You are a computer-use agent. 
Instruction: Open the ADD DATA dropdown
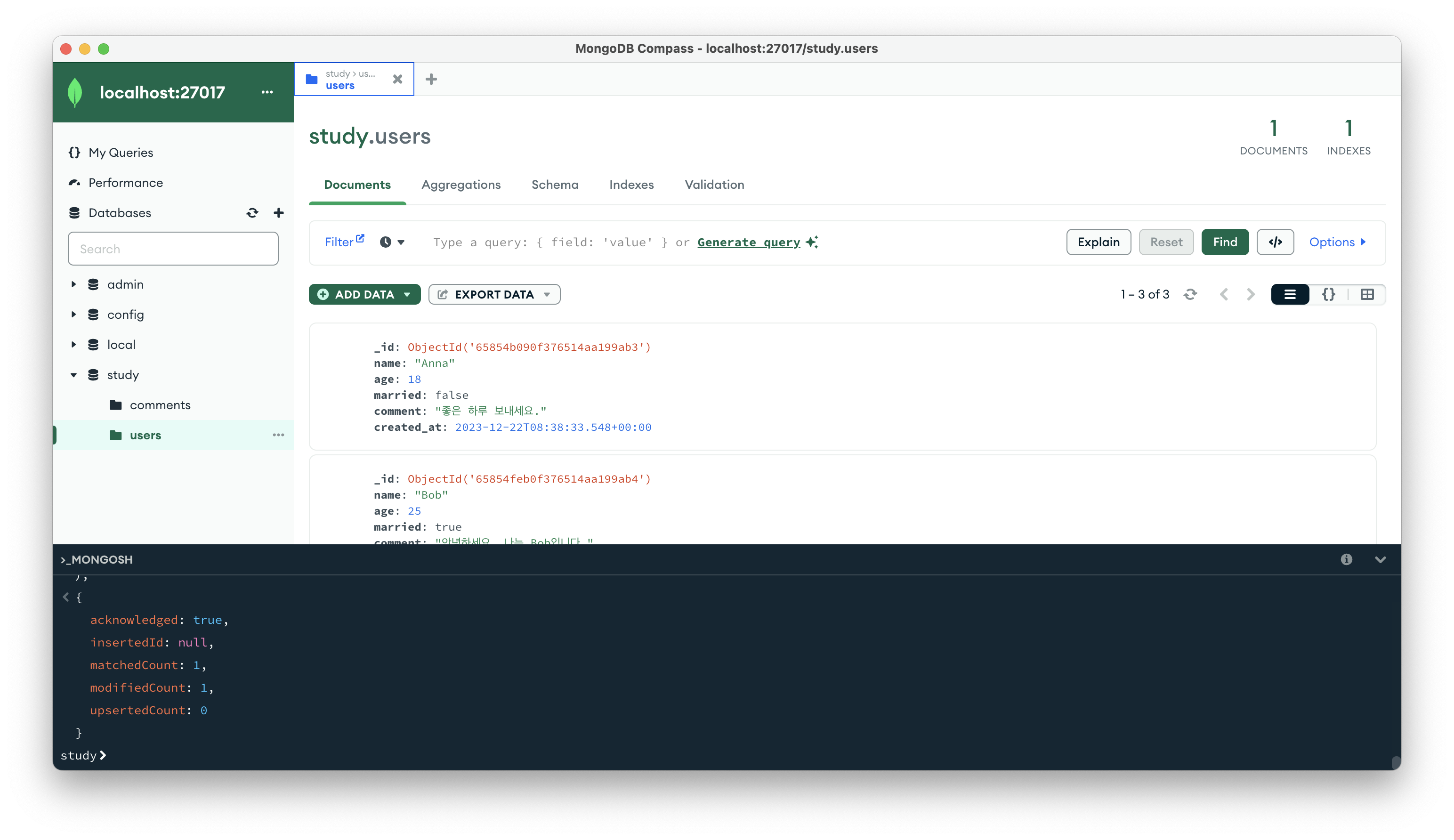[364, 295]
